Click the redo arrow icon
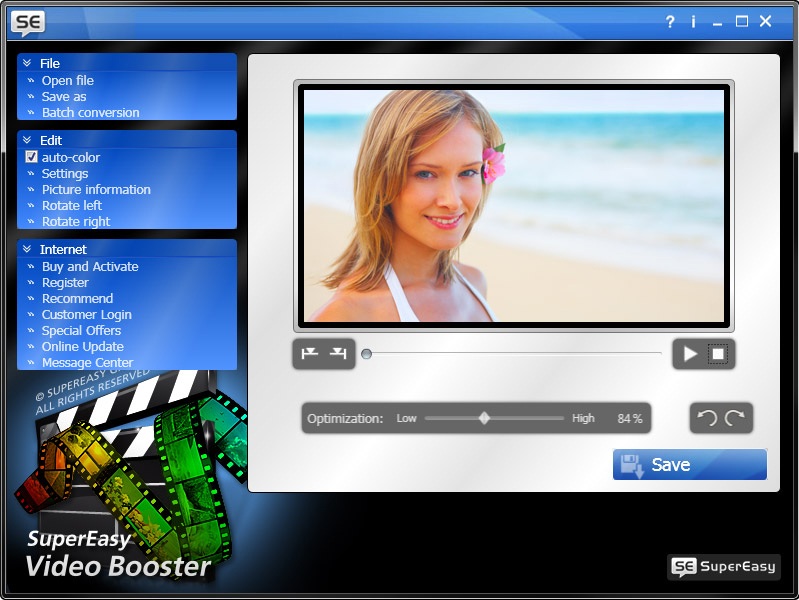This screenshot has width=799, height=600. pos(735,418)
